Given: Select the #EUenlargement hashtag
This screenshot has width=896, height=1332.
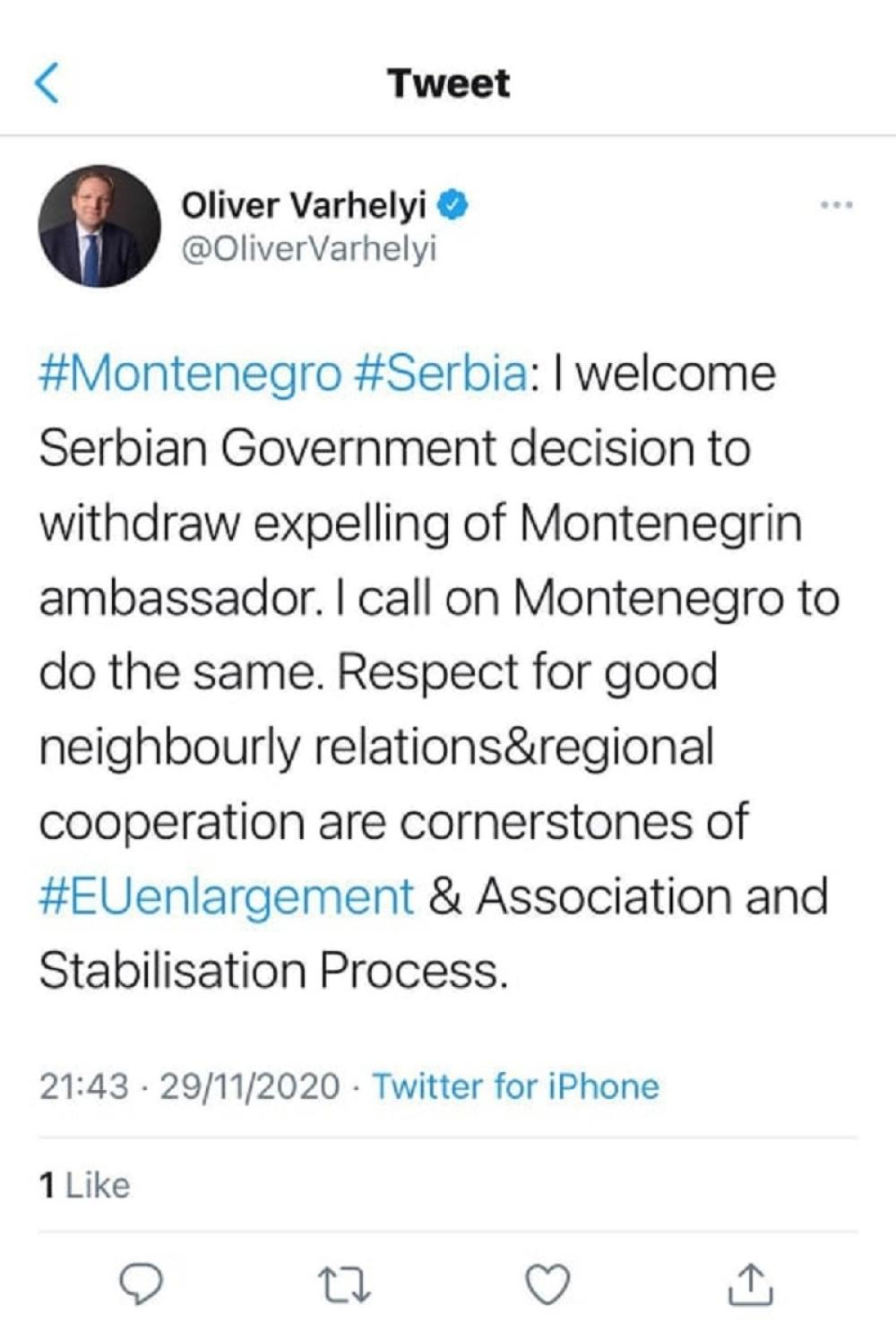Looking at the screenshot, I should tap(227, 896).
